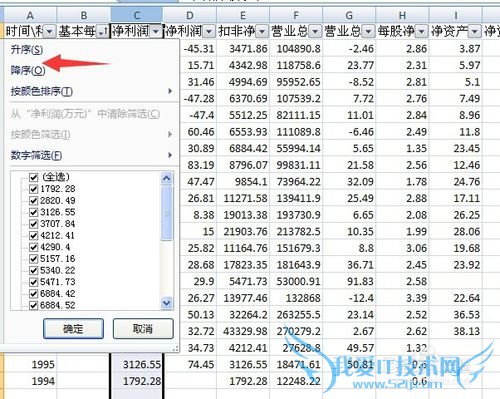Click the filter list scrollbar thumb
The width and height of the screenshot is (500, 399).
click(x=166, y=213)
